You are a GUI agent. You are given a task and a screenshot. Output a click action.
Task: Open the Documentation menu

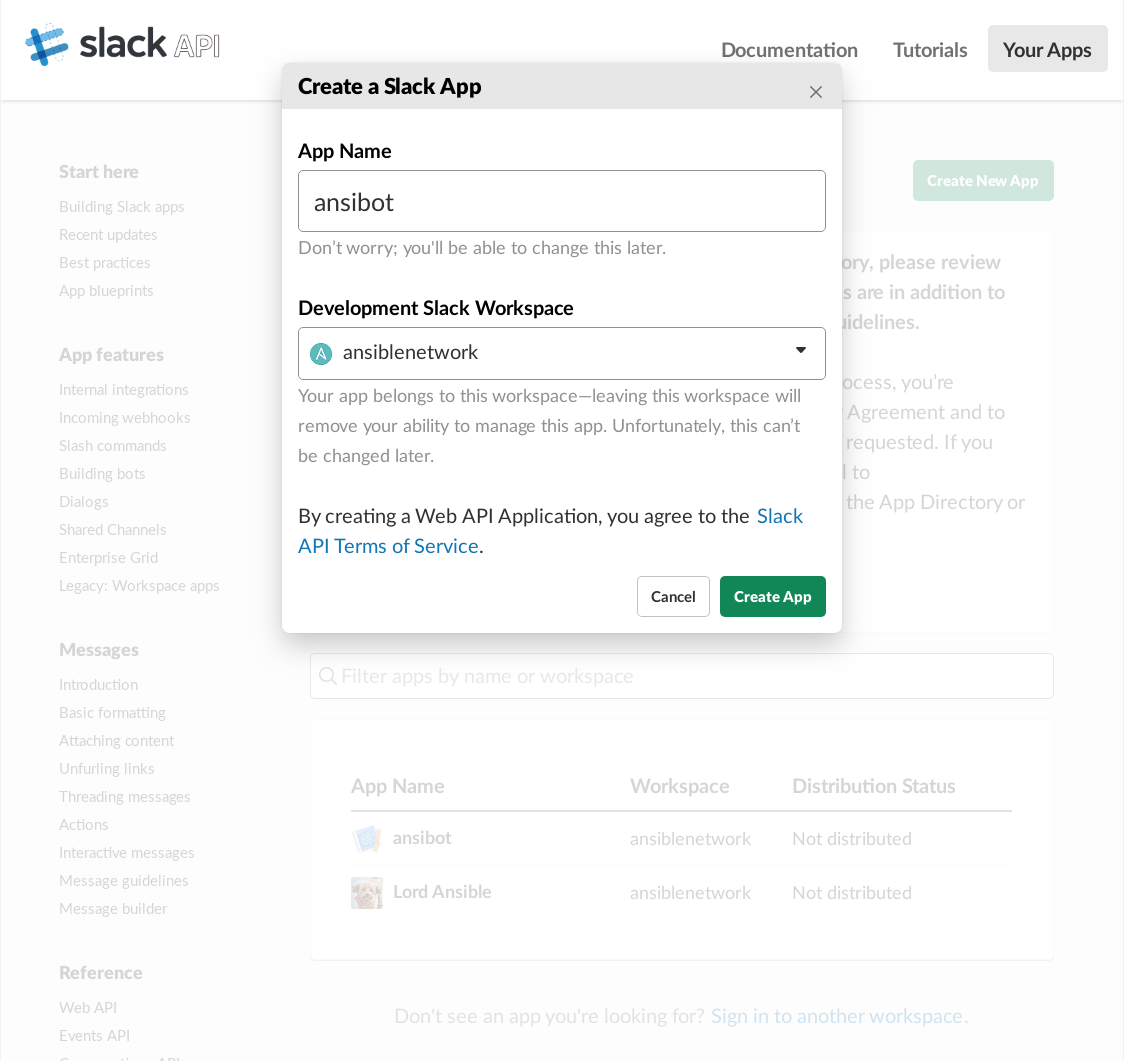[x=789, y=49]
